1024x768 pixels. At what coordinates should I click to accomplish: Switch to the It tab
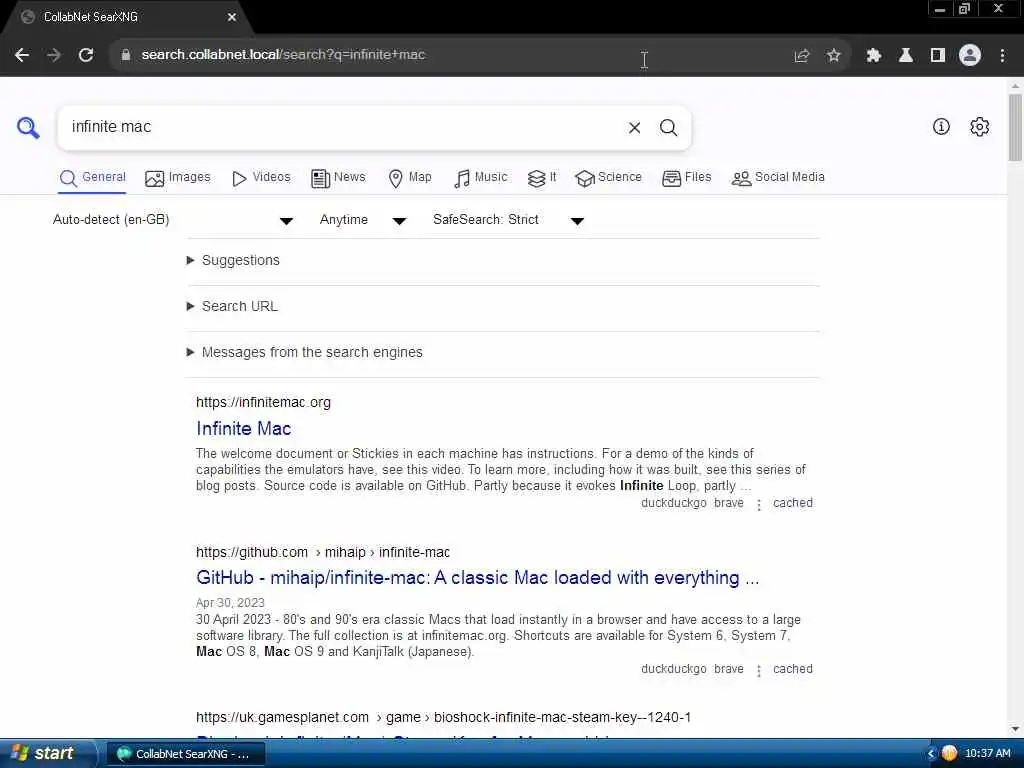(x=542, y=178)
